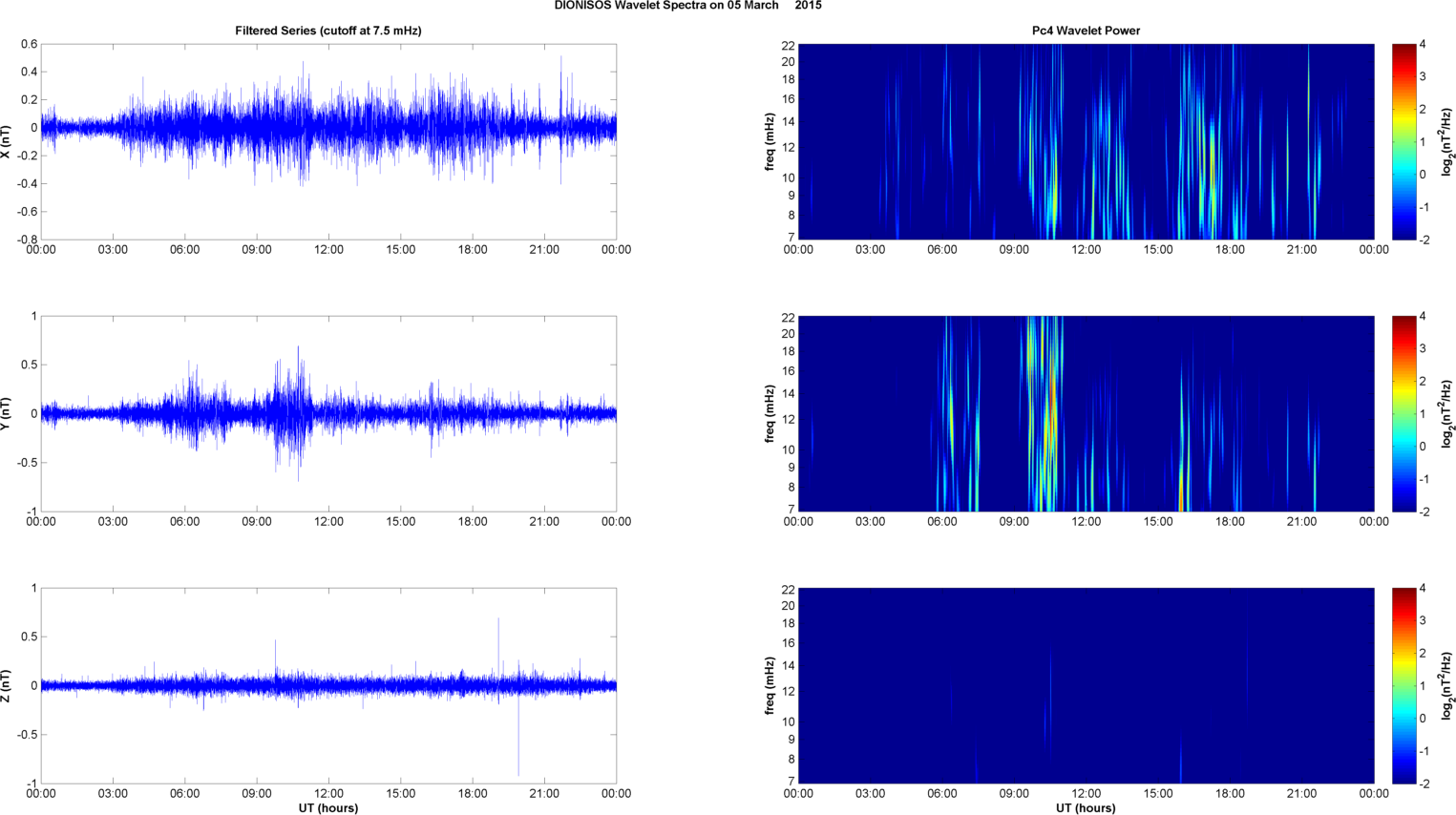Click the colorbar beside the middle spectrogram
The image size is (1456, 815).
coord(1404,413)
